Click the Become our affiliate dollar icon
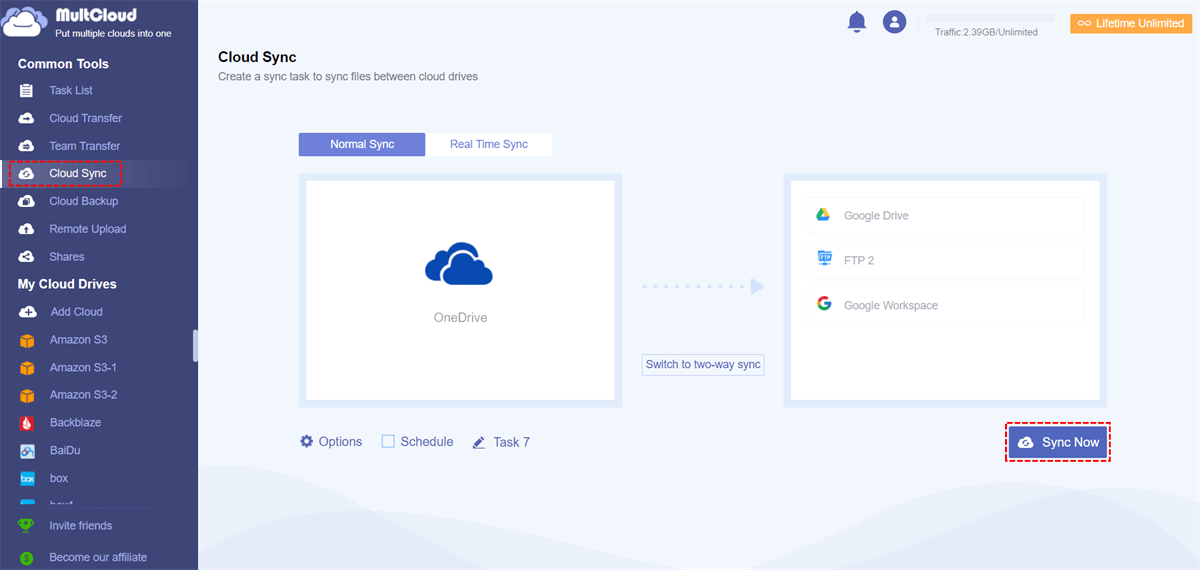Screen dimensions: 1200x570 (x=27, y=558)
